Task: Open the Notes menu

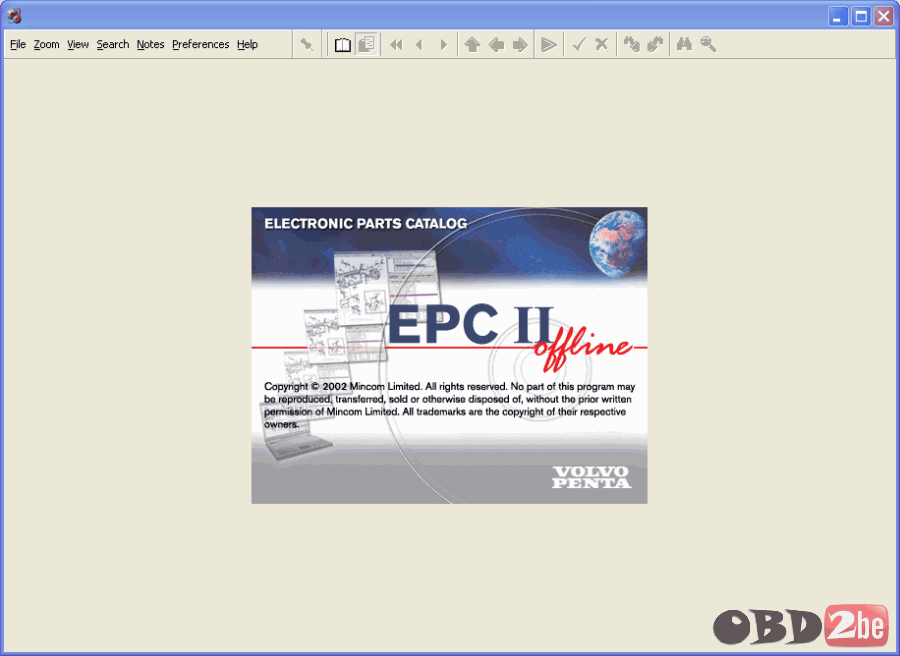Action: (x=150, y=44)
